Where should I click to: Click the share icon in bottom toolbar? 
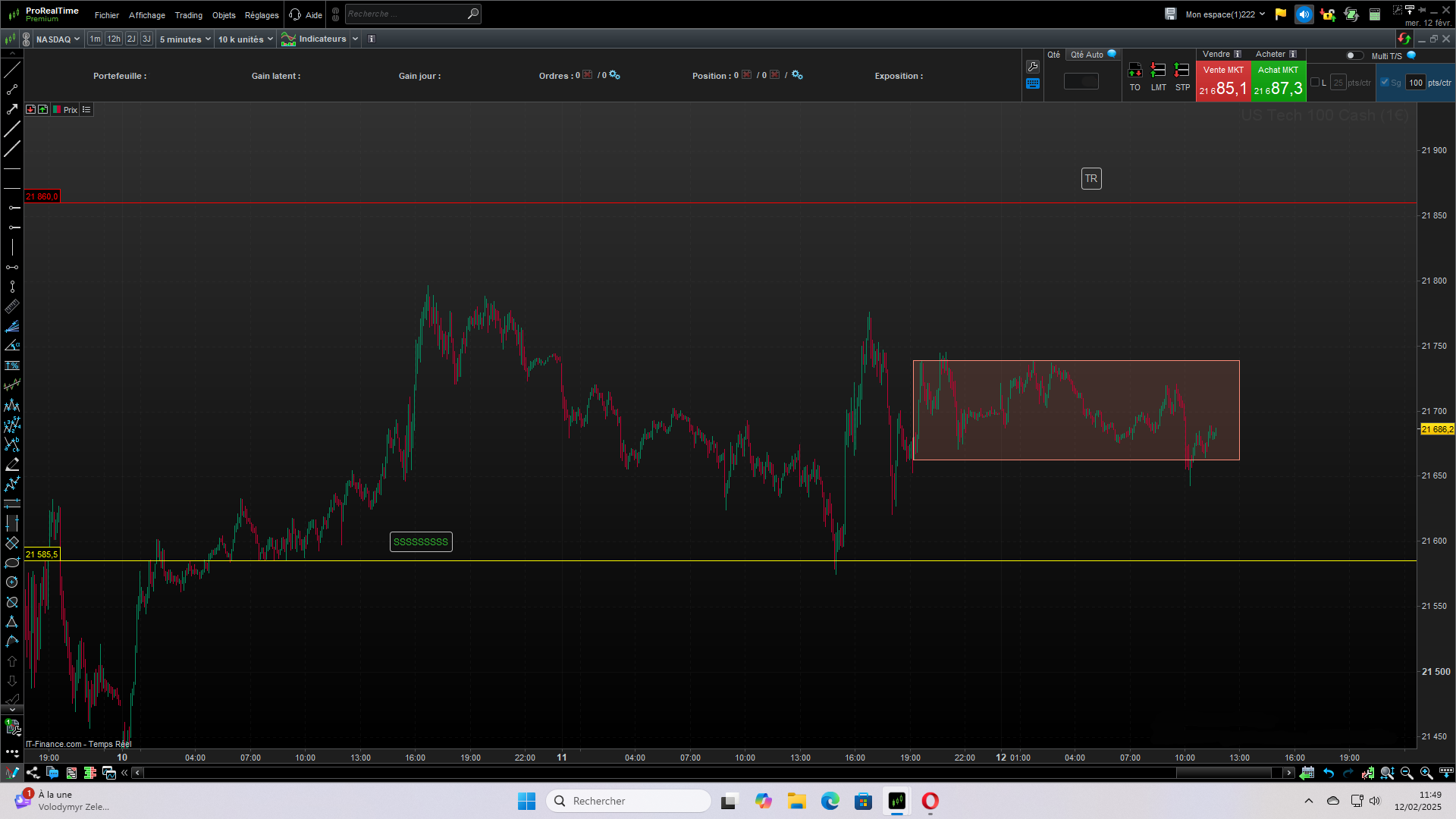33,773
